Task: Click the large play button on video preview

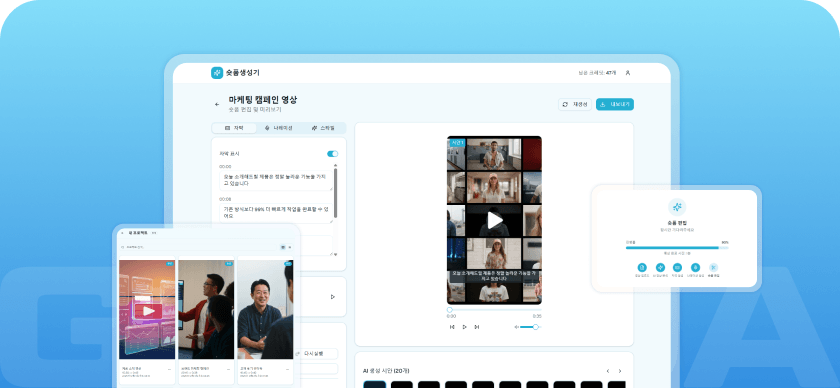Action: (494, 220)
